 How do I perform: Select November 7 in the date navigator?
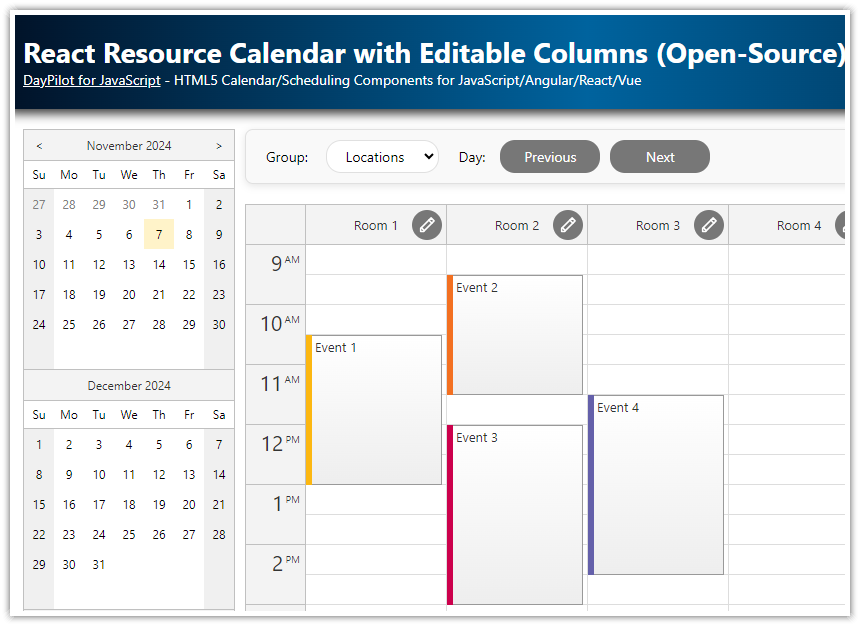158,234
